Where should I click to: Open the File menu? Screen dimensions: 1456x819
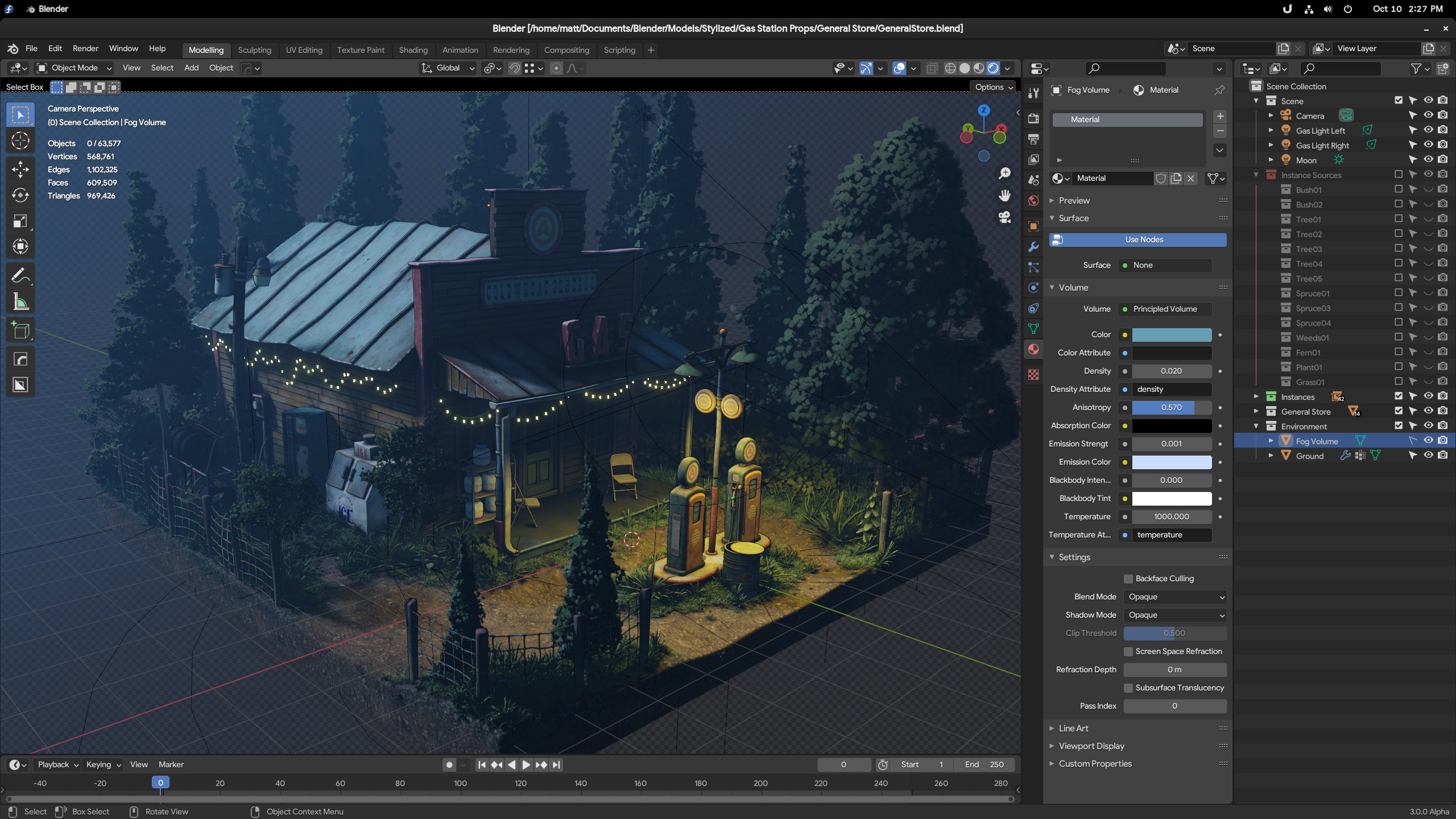pos(31,49)
